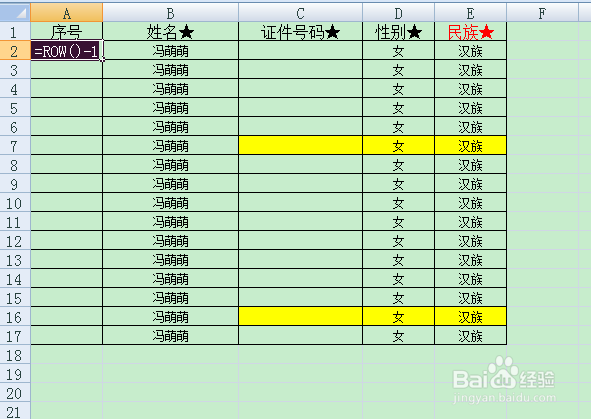
Task: Select column A header
Action: [66, 13]
